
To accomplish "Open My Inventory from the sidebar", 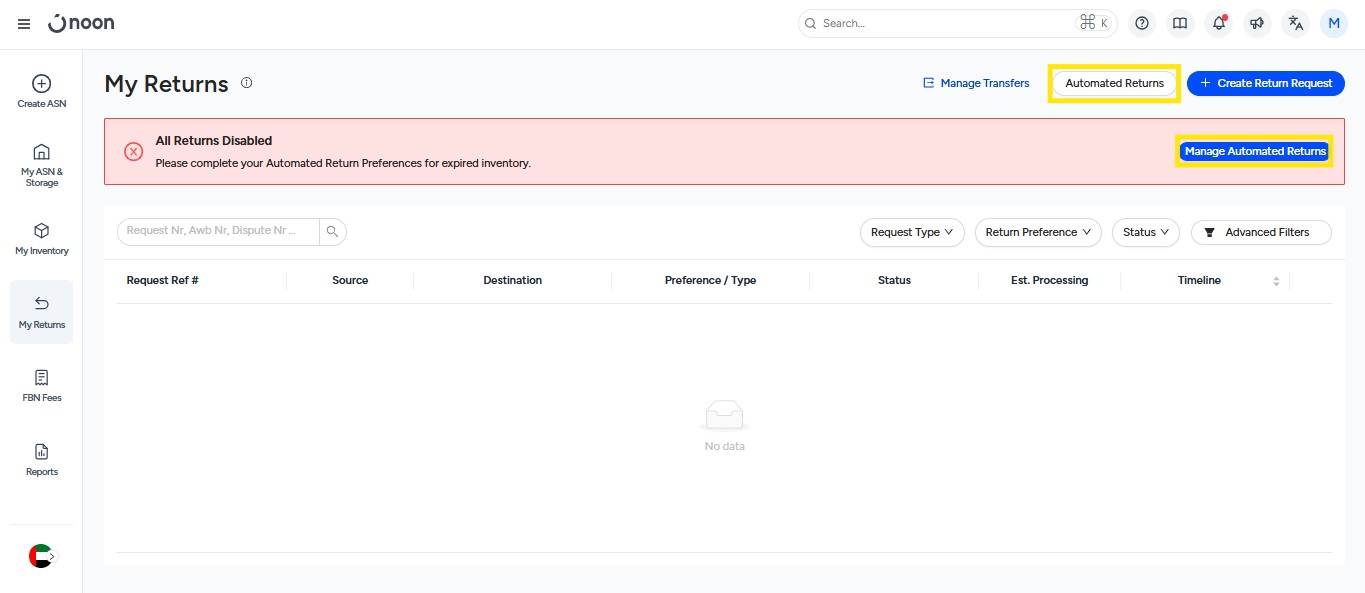I will pyautogui.click(x=41, y=239).
